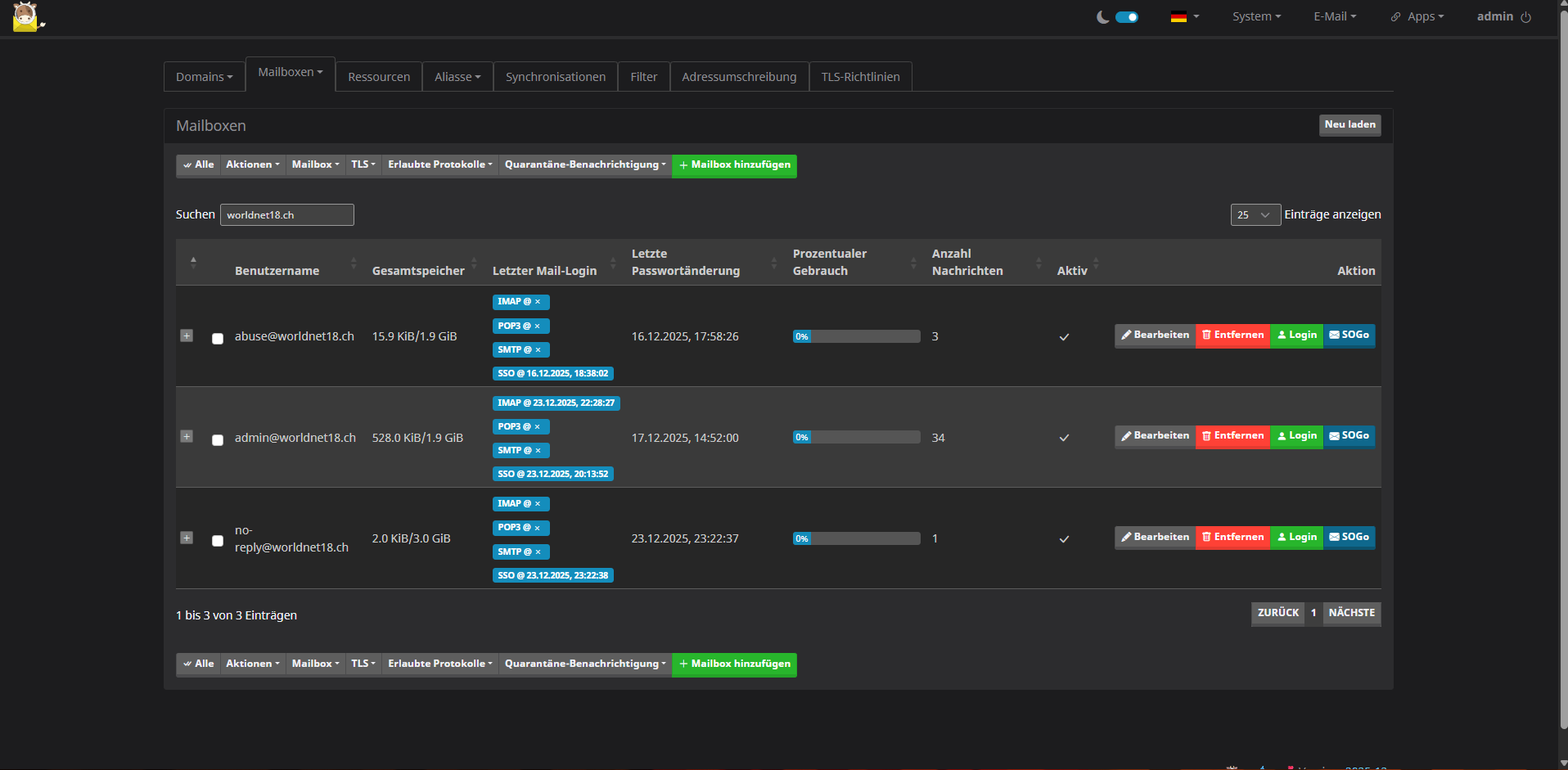
Task: Click the trash icon to remove no-reply@worldnet18.ch
Action: [1206, 538]
